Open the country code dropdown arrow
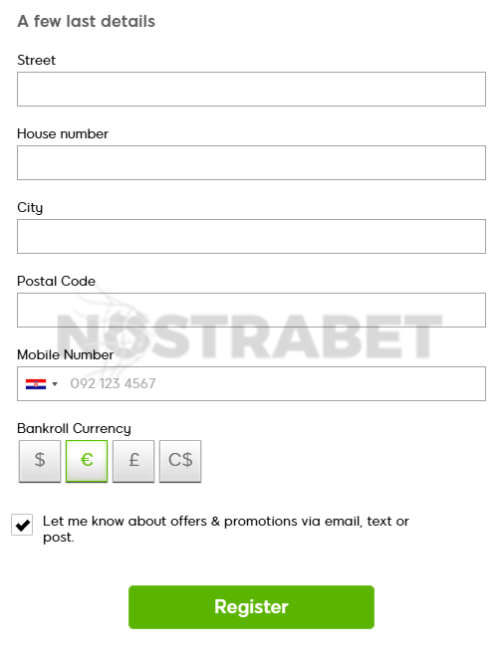This screenshot has width=500, height=662. (54, 384)
